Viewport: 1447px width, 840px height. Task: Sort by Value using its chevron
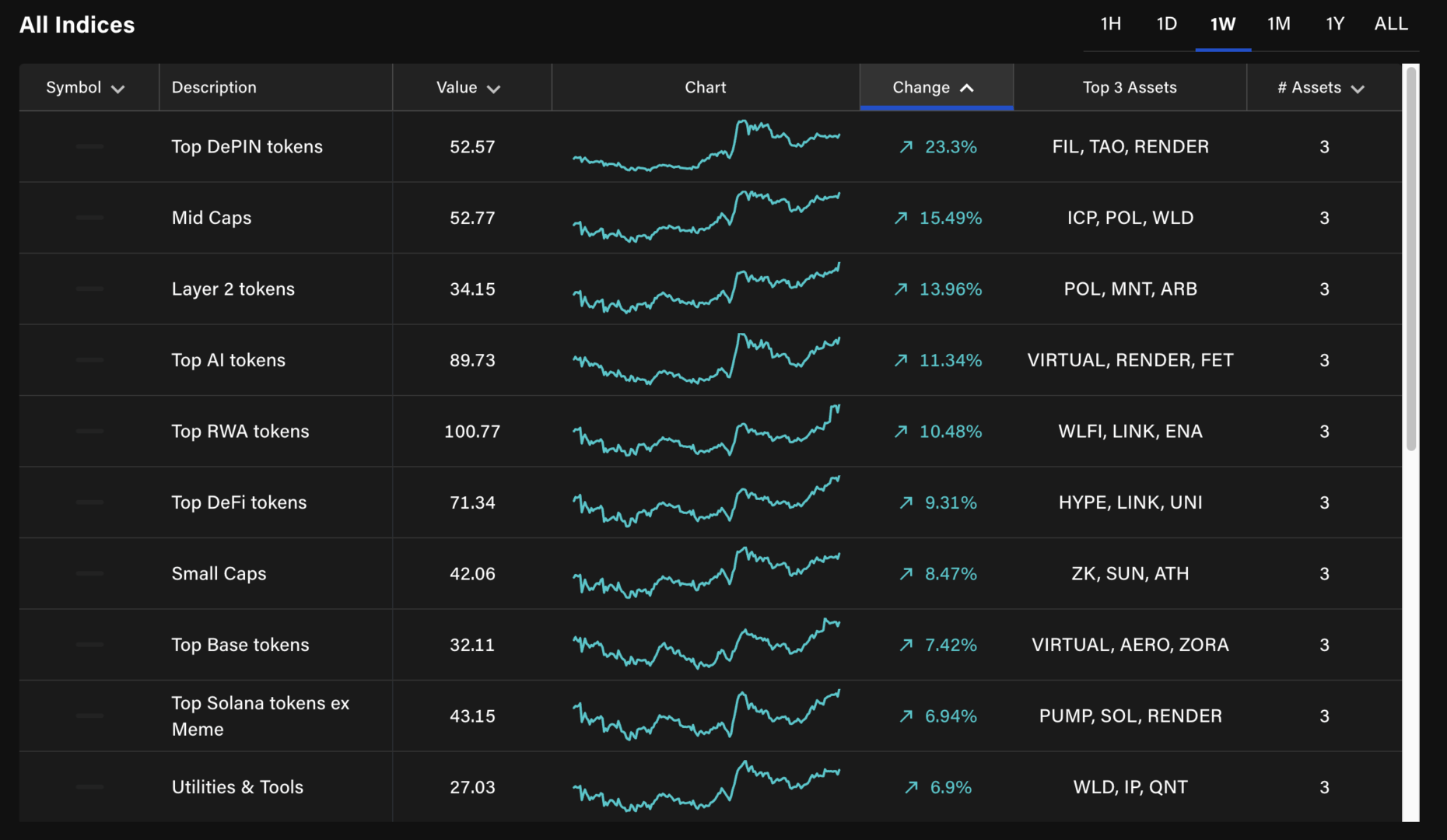pos(493,89)
